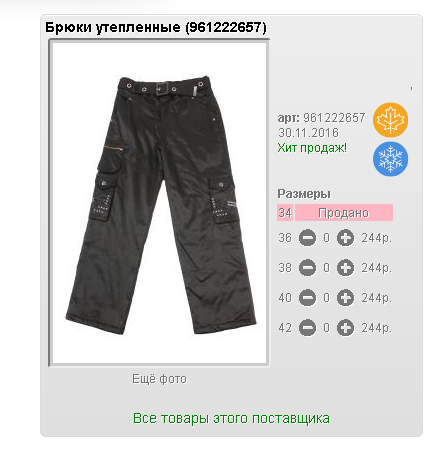The width and height of the screenshot is (424, 449).
Task: Click the black cargo pants product photo
Action: coord(159,203)
